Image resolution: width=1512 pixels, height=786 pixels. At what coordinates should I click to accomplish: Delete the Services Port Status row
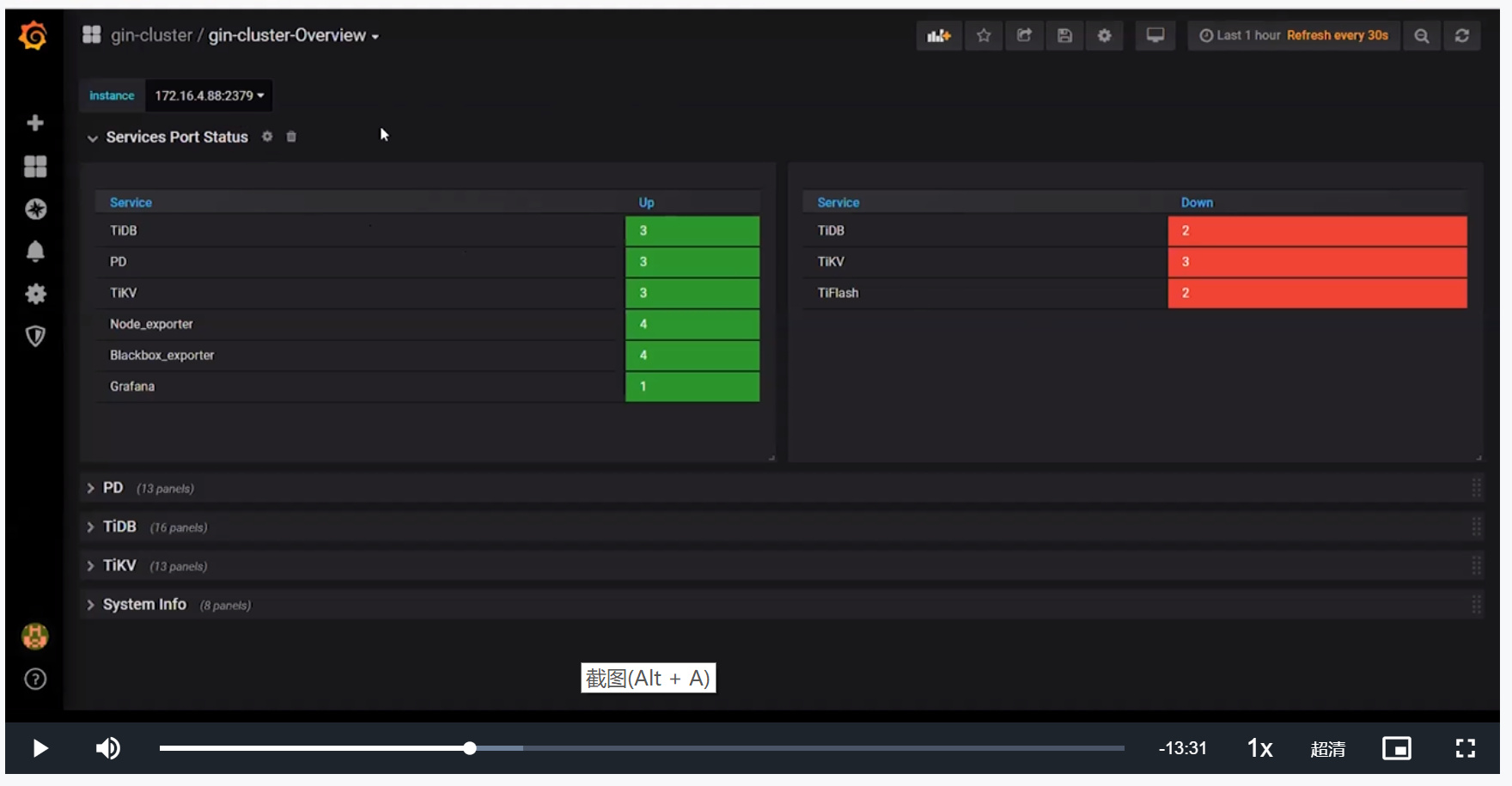[x=291, y=137]
